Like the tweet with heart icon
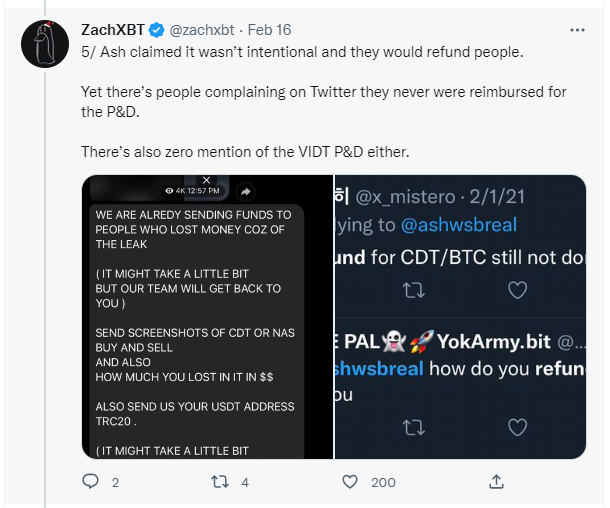The width and height of the screenshot is (610, 508). [x=350, y=482]
